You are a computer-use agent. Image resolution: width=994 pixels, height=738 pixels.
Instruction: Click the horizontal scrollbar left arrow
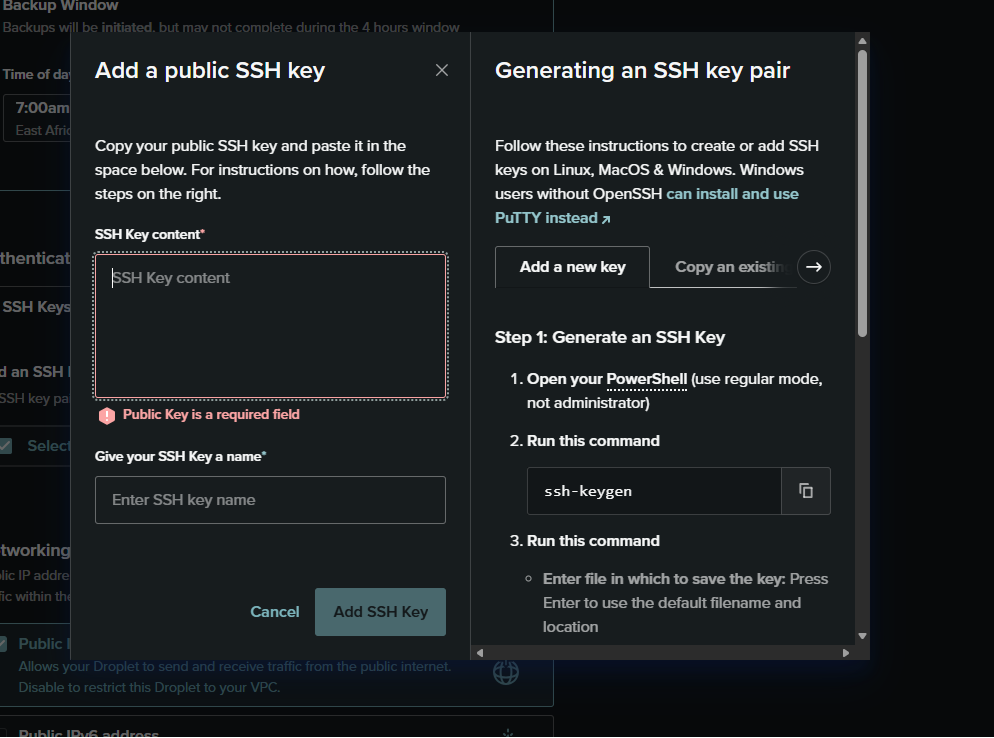tap(480, 652)
